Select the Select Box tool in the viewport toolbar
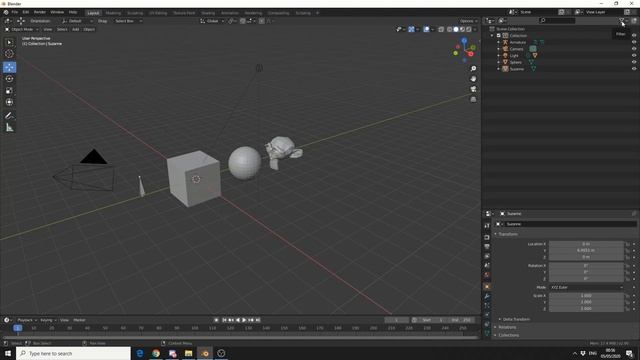Viewport: 640px width, 360px height. point(9,42)
